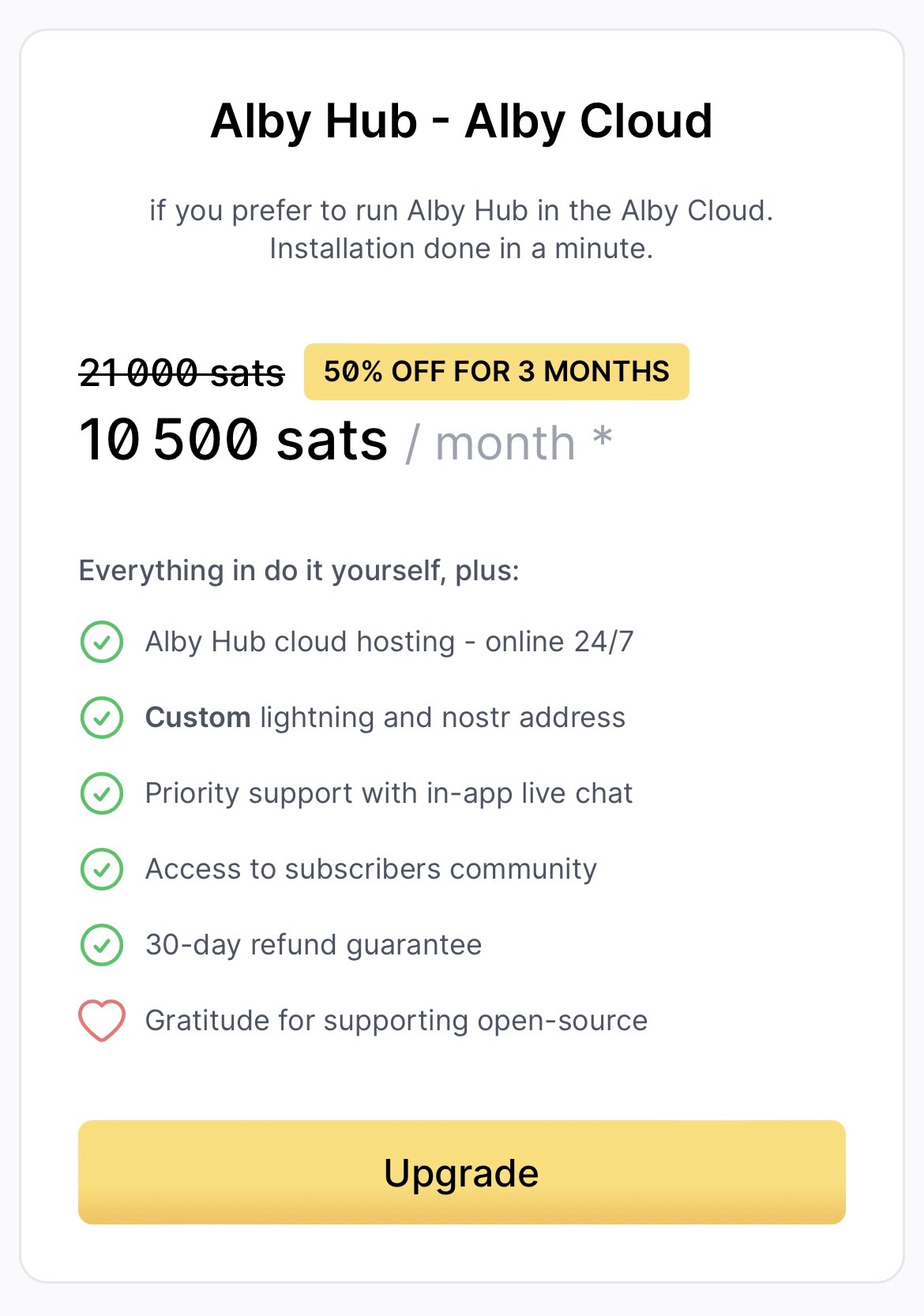Click the checkmark icon beside subscribers community
The image size is (924, 1316).
coord(102,869)
